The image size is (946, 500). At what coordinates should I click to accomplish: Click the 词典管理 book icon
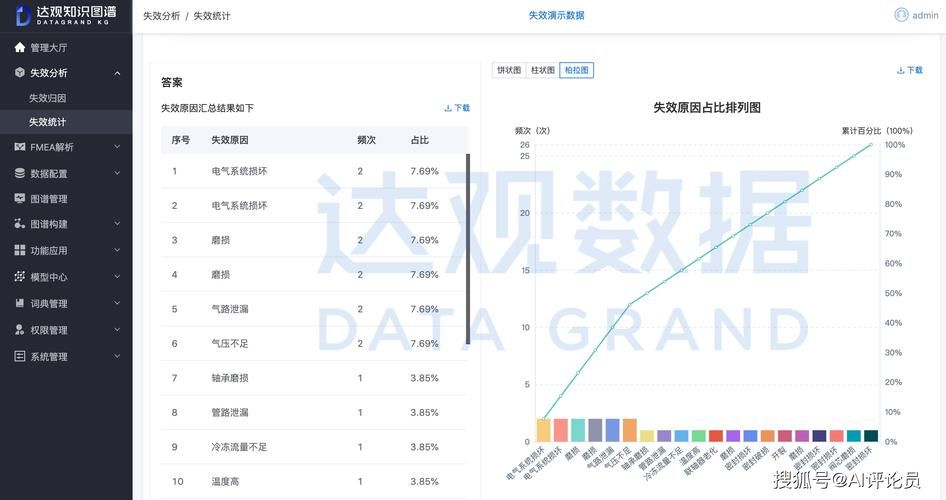point(20,303)
